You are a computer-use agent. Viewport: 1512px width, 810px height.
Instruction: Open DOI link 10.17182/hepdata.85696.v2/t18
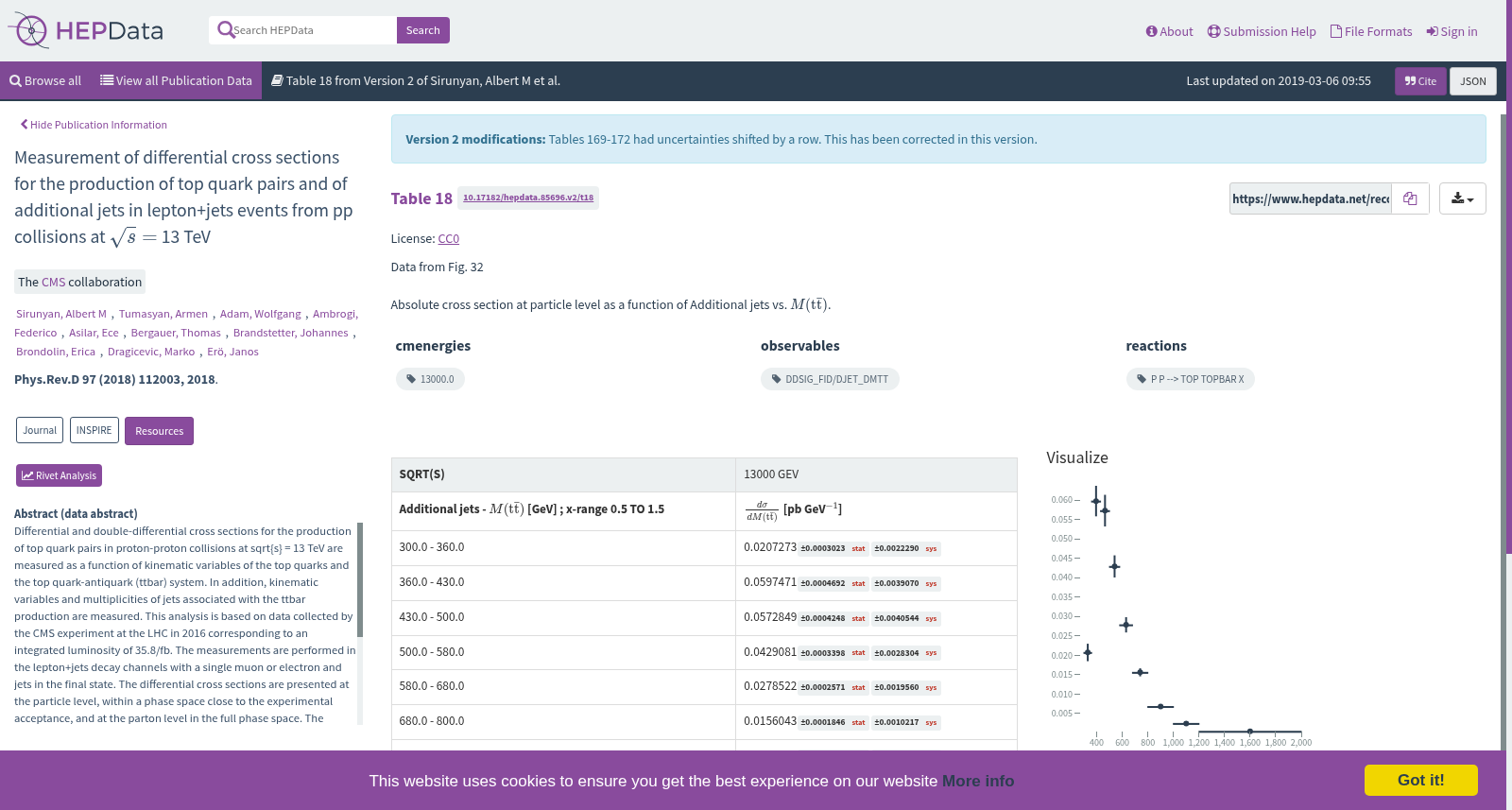528,198
